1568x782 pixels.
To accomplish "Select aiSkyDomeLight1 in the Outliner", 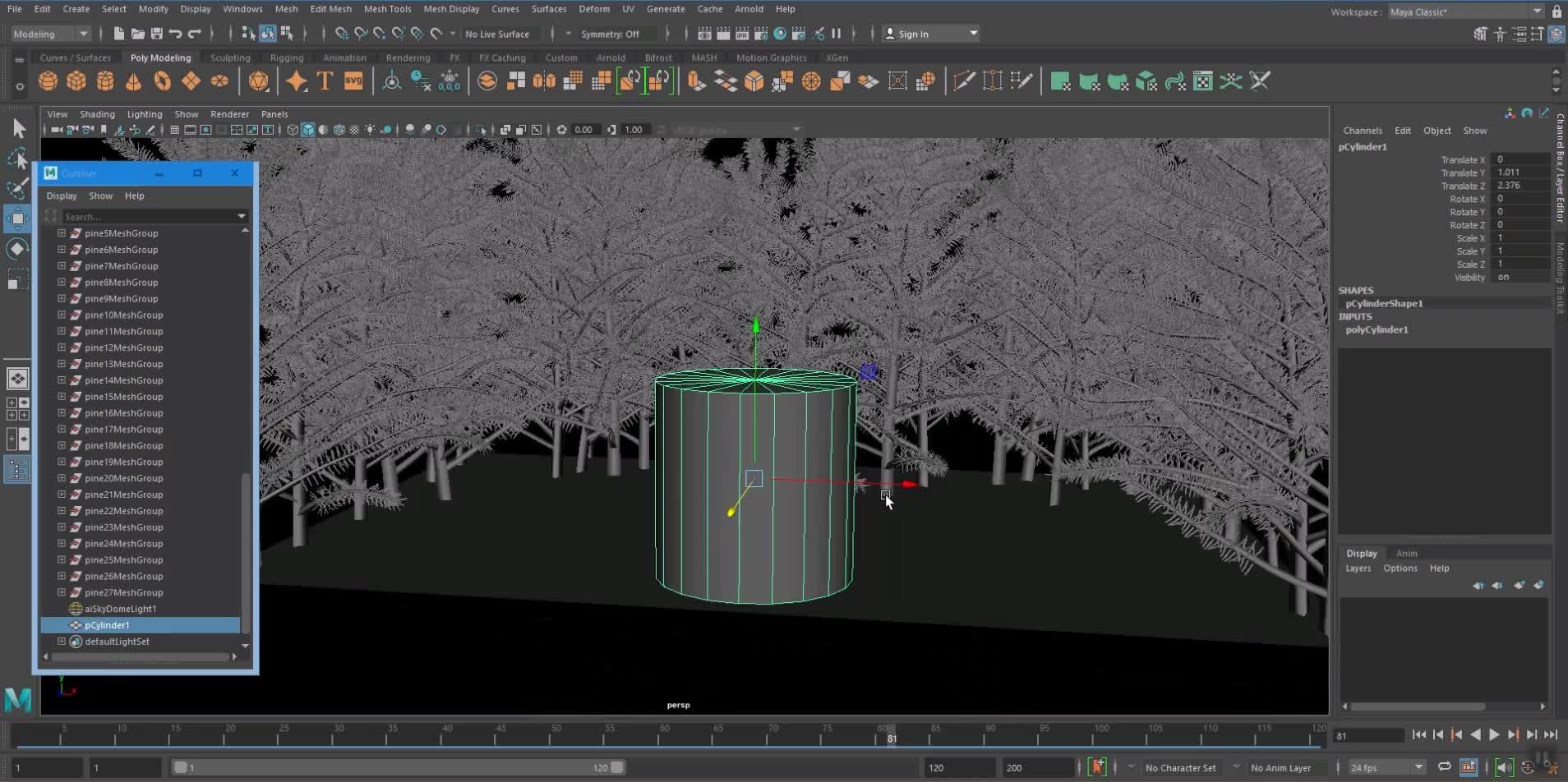I will tap(120, 609).
